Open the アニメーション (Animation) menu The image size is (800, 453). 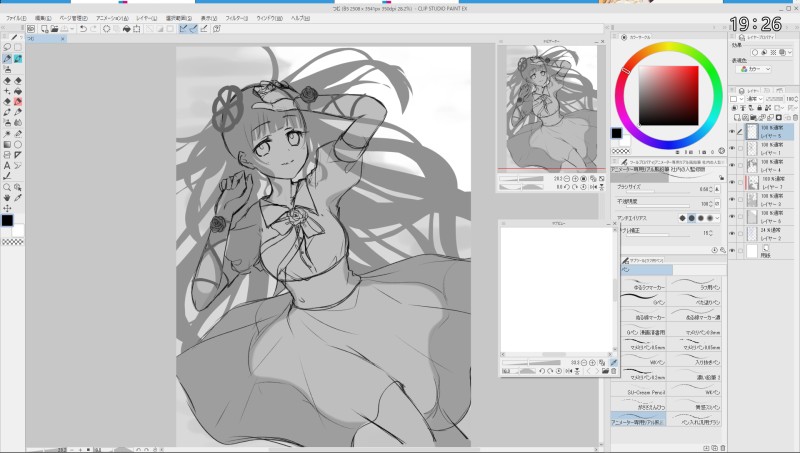(x=112, y=18)
